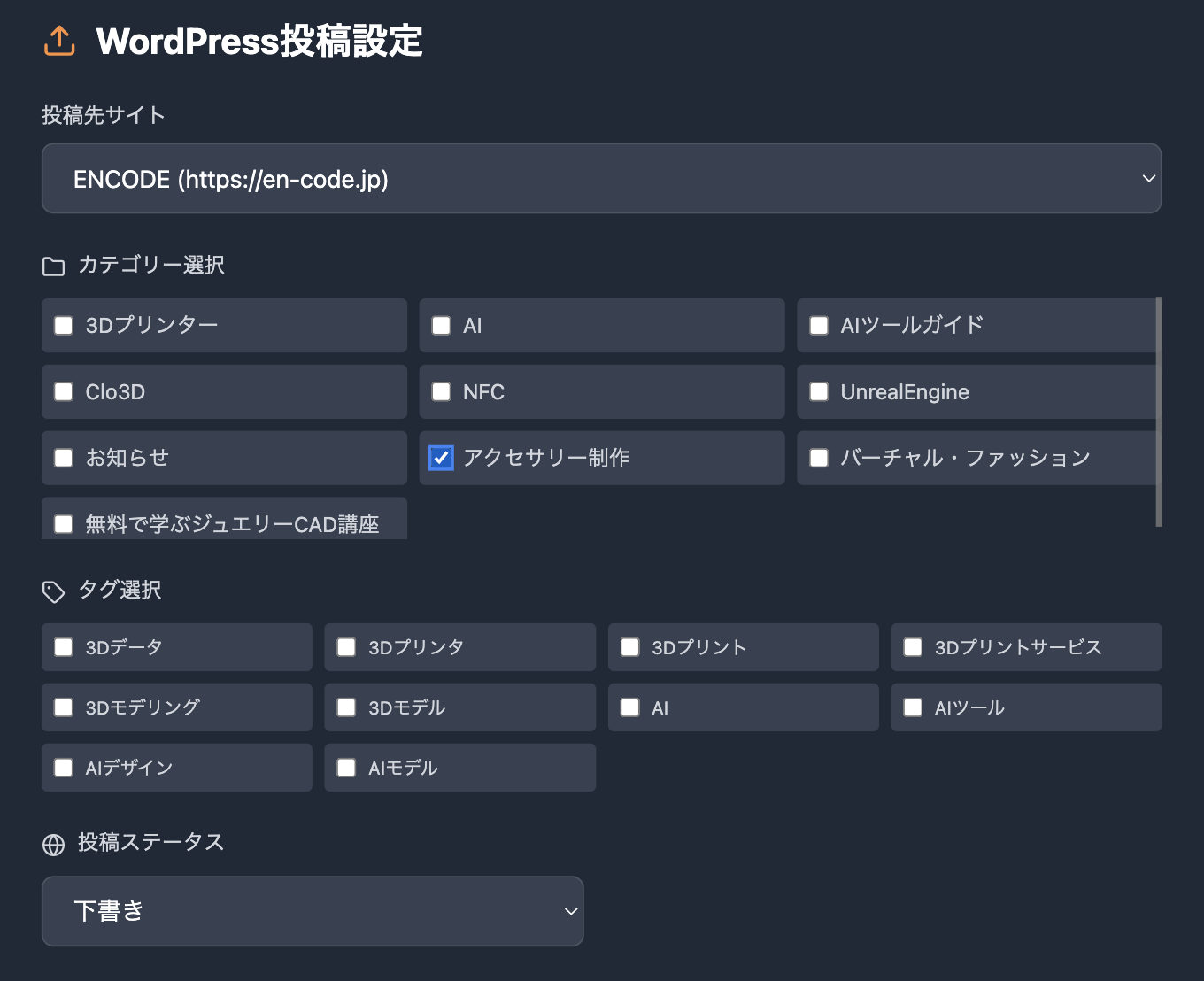The image size is (1204, 981).
Task: Select the Clo3D category checkbox
Action: click(x=64, y=392)
